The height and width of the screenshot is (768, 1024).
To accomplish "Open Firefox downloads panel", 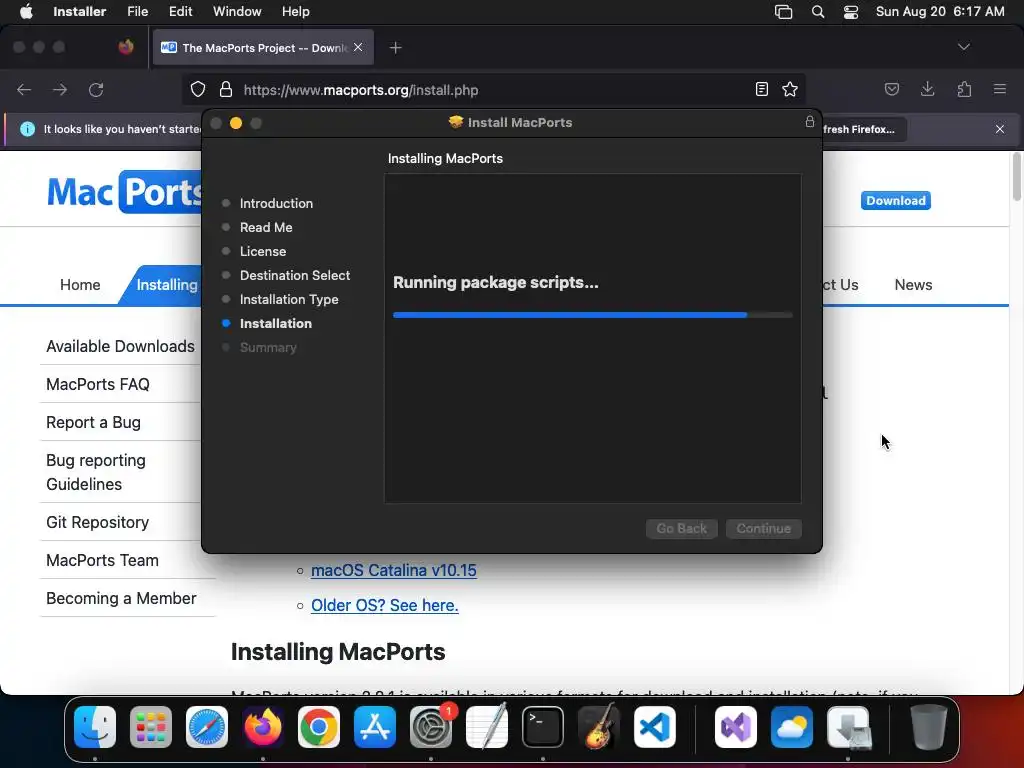I will (x=928, y=89).
